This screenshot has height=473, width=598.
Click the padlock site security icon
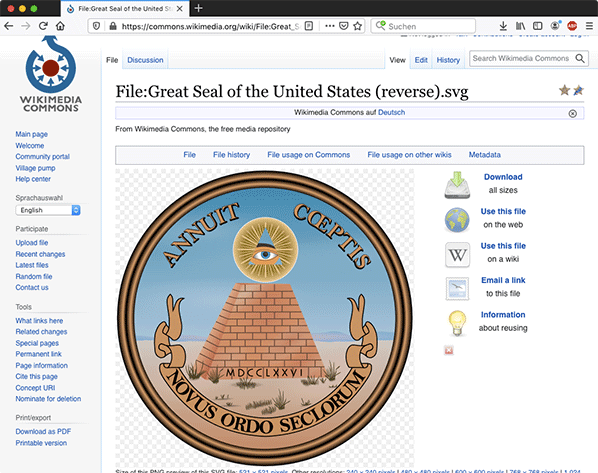tap(113, 26)
